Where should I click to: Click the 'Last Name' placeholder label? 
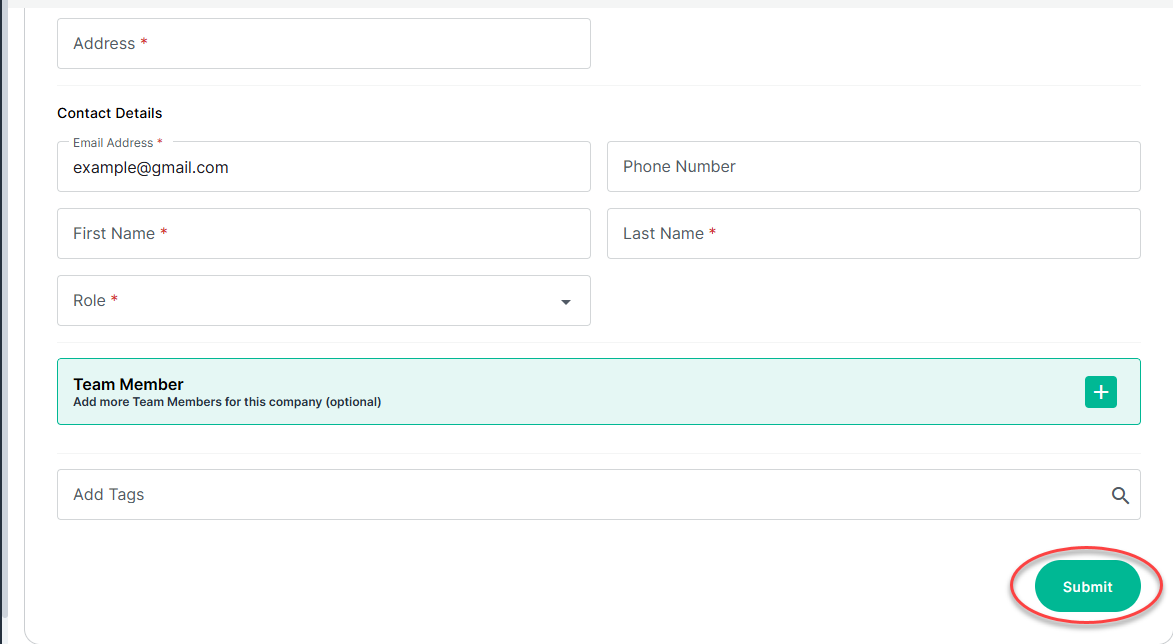point(663,234)
